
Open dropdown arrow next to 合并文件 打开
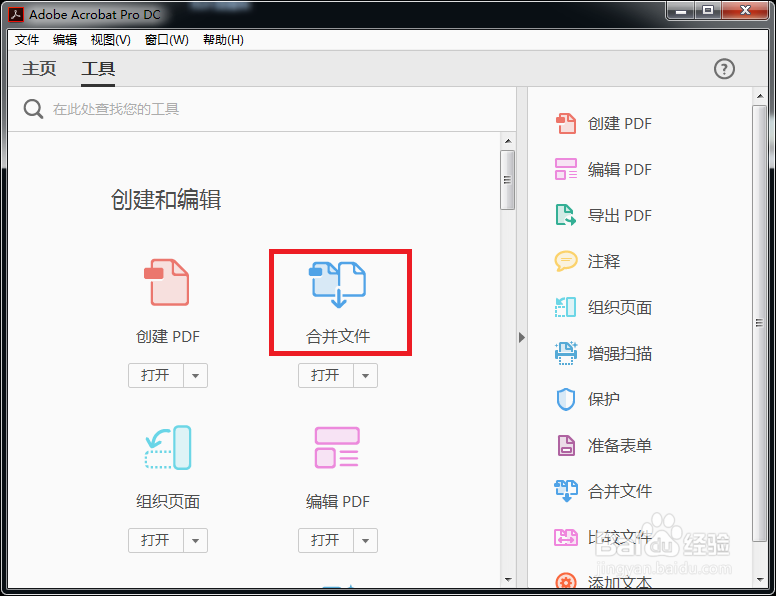tap(365, 375)
